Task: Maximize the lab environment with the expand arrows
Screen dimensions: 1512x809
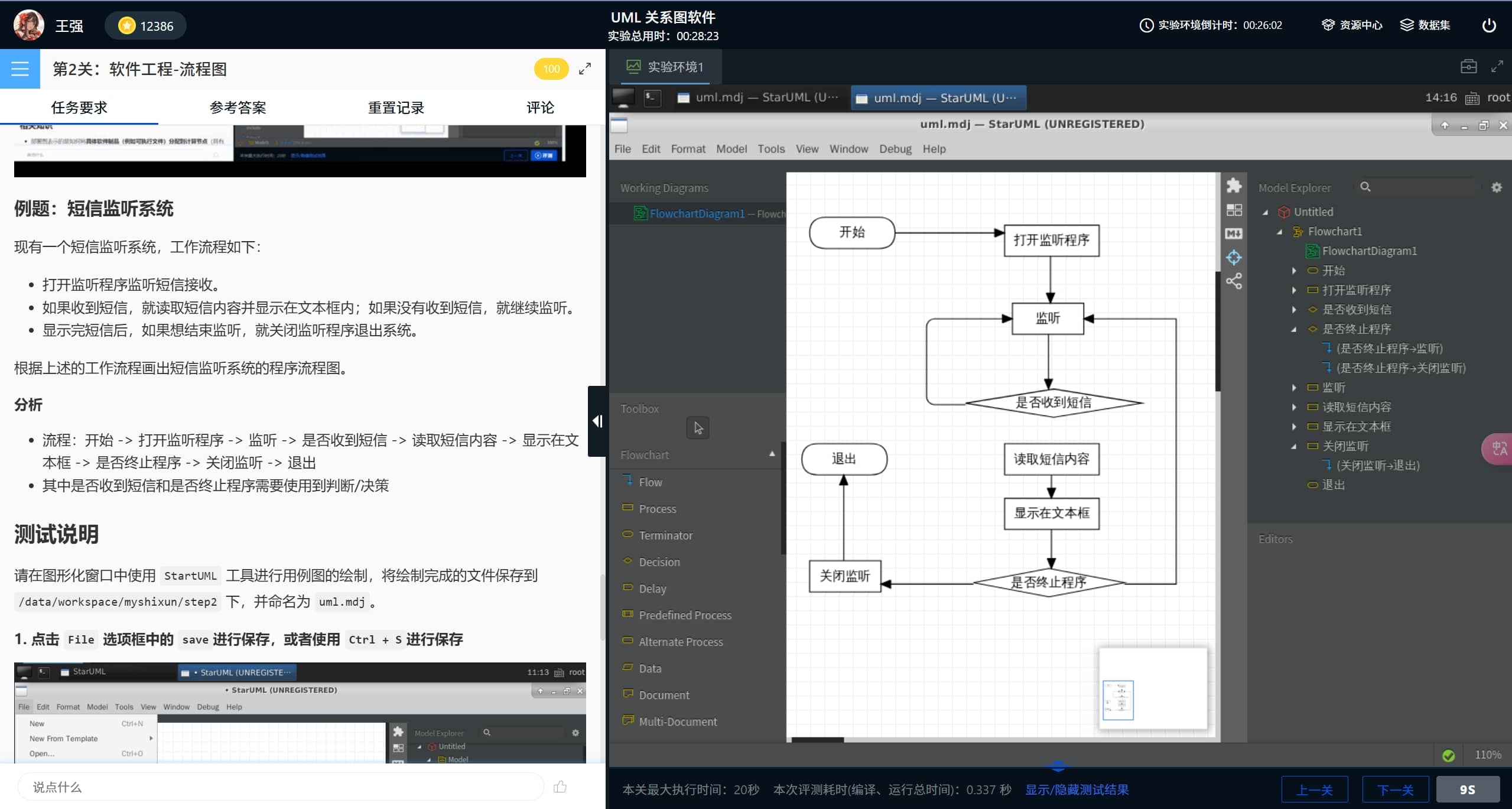Action: [x=1497, y=66]
